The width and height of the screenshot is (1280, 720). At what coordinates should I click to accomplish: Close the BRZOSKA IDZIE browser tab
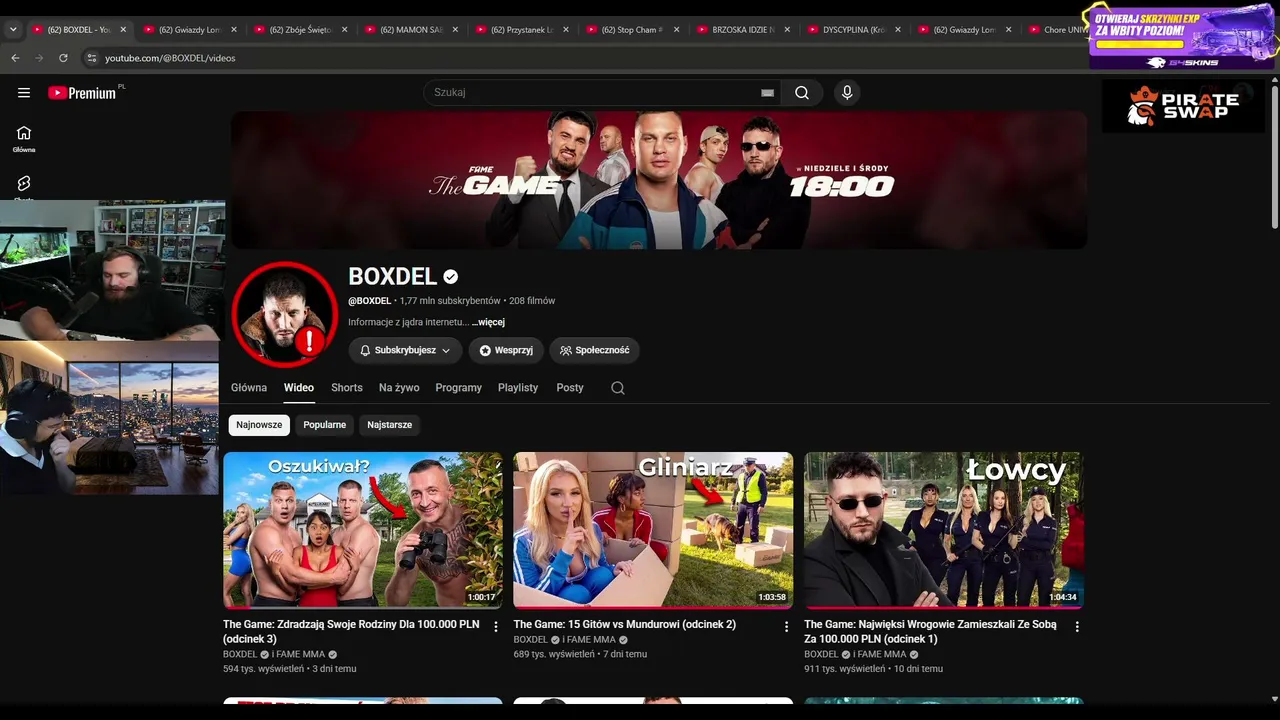pos(787,30)
